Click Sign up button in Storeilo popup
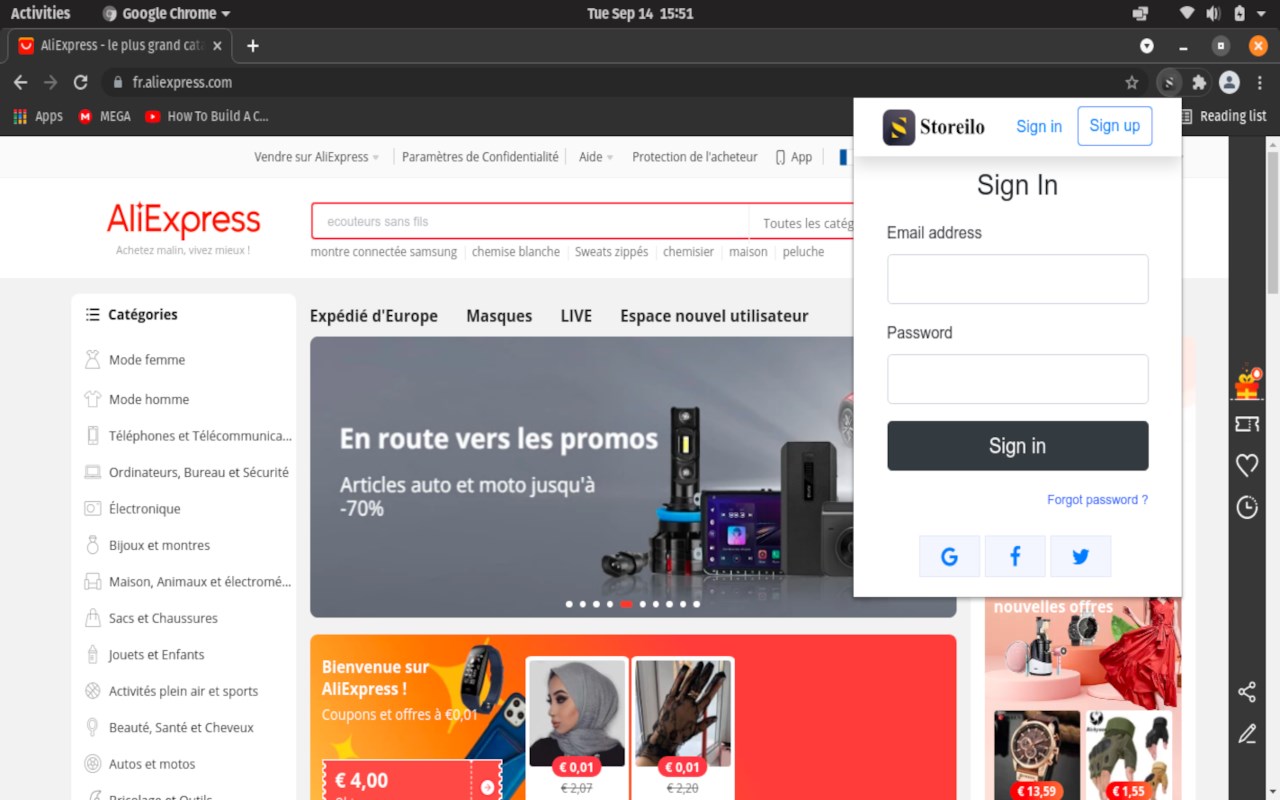Viewport: 1280px width, 800px height. coord(1115,126)
